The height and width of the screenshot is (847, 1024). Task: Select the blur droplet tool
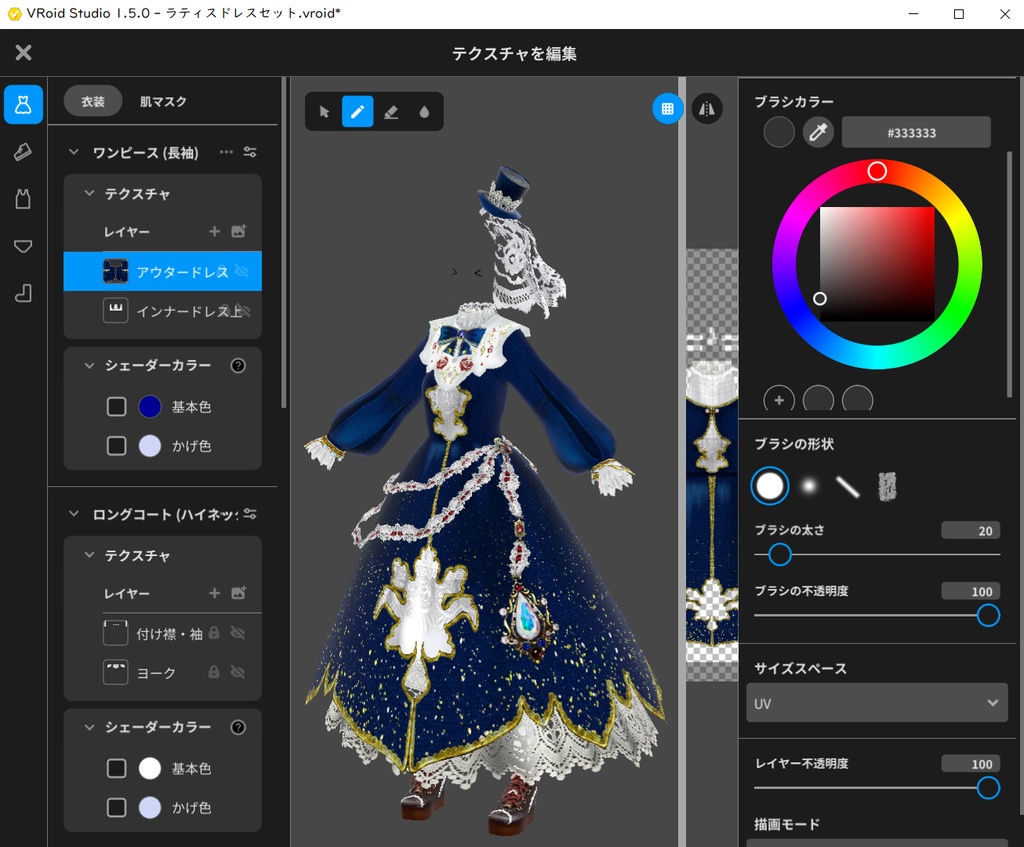[422, 111]
